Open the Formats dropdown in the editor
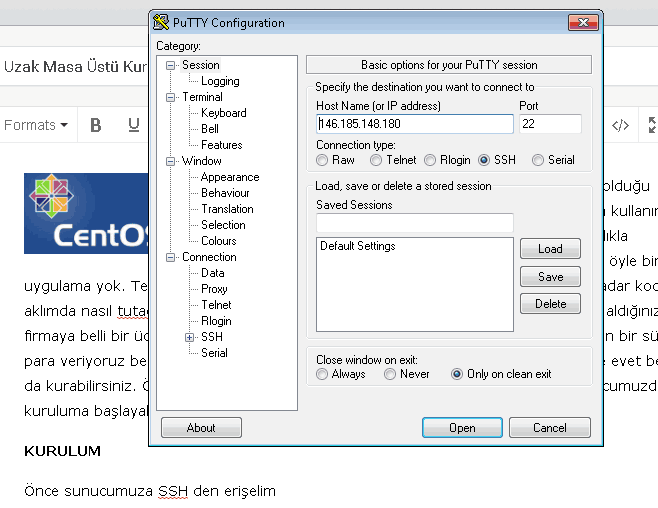 (x=36, y=125)
